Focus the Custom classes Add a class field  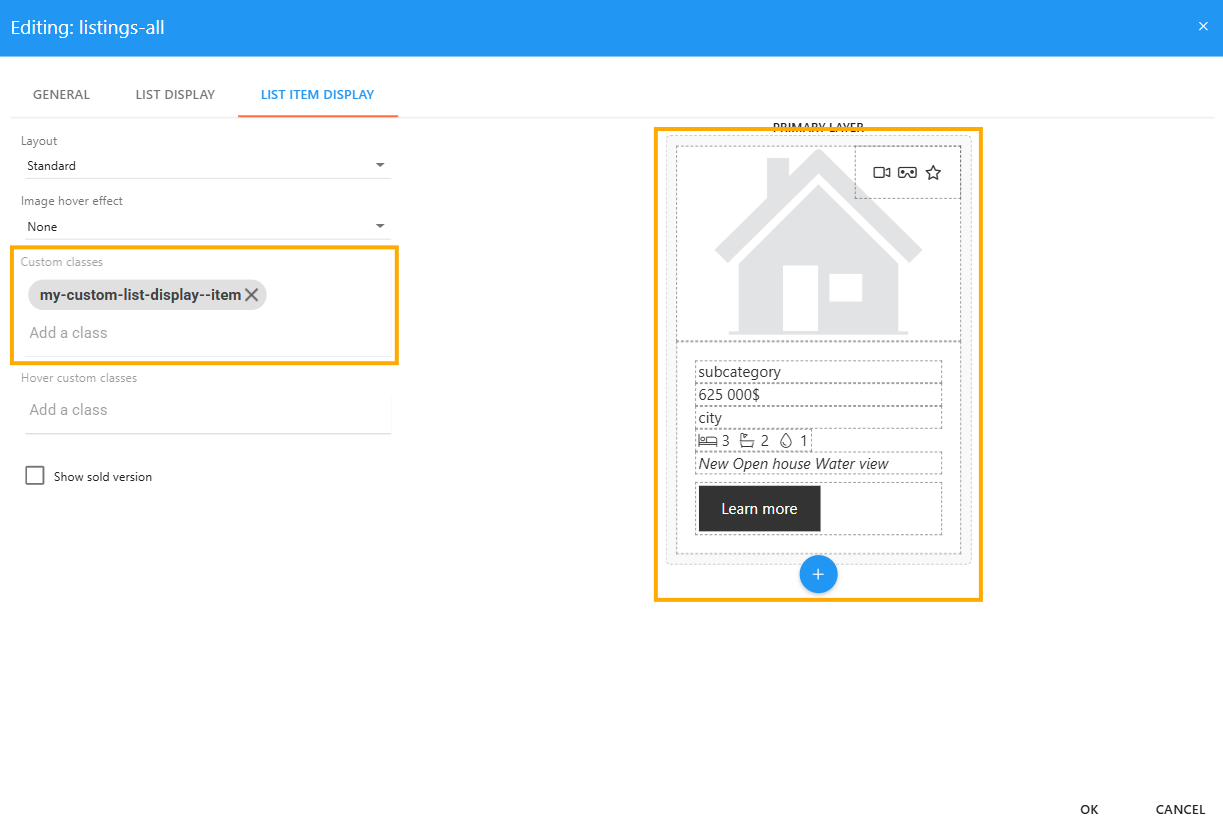coord(205,333)
